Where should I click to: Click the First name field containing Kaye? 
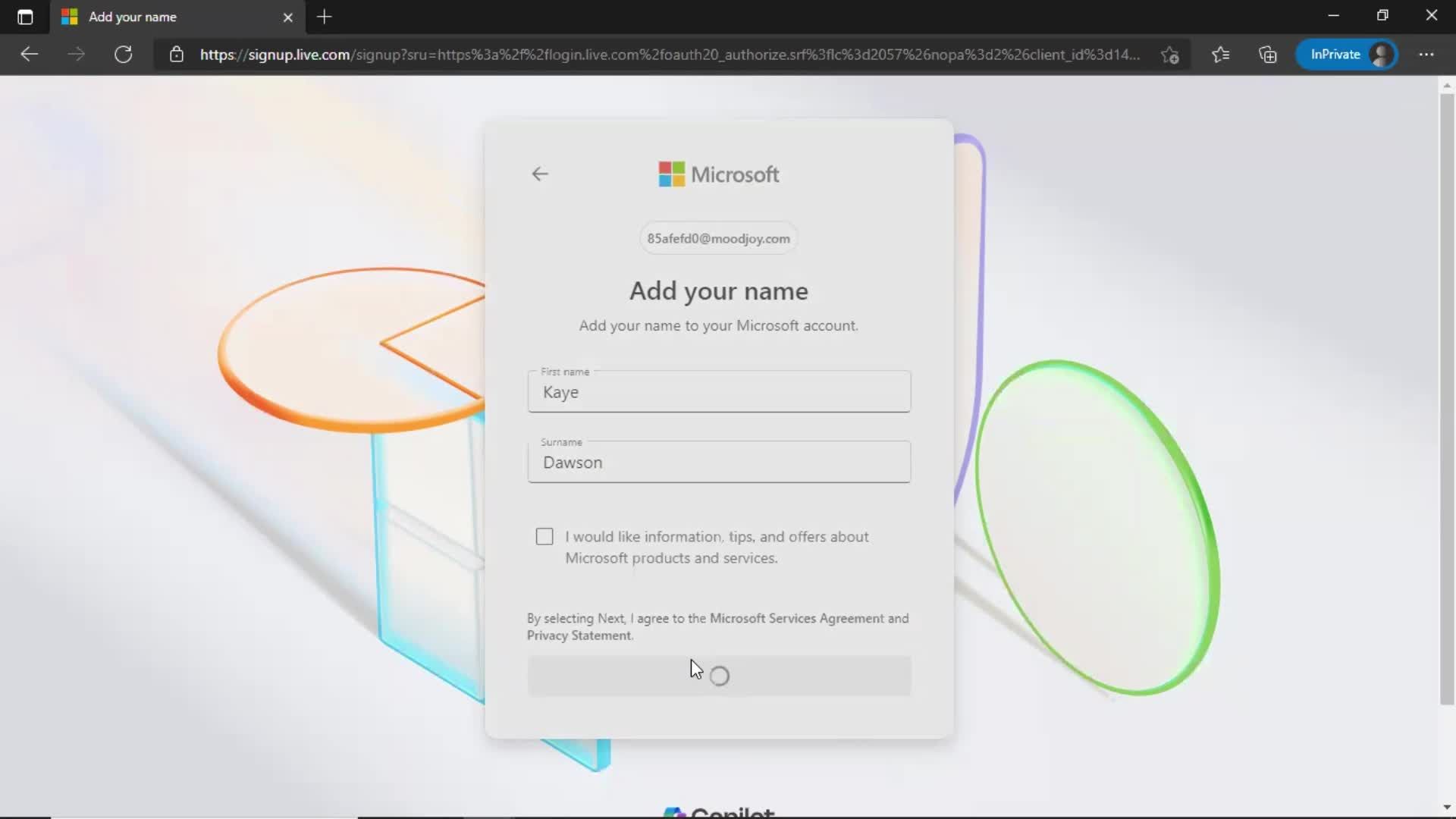coord(719,392)
